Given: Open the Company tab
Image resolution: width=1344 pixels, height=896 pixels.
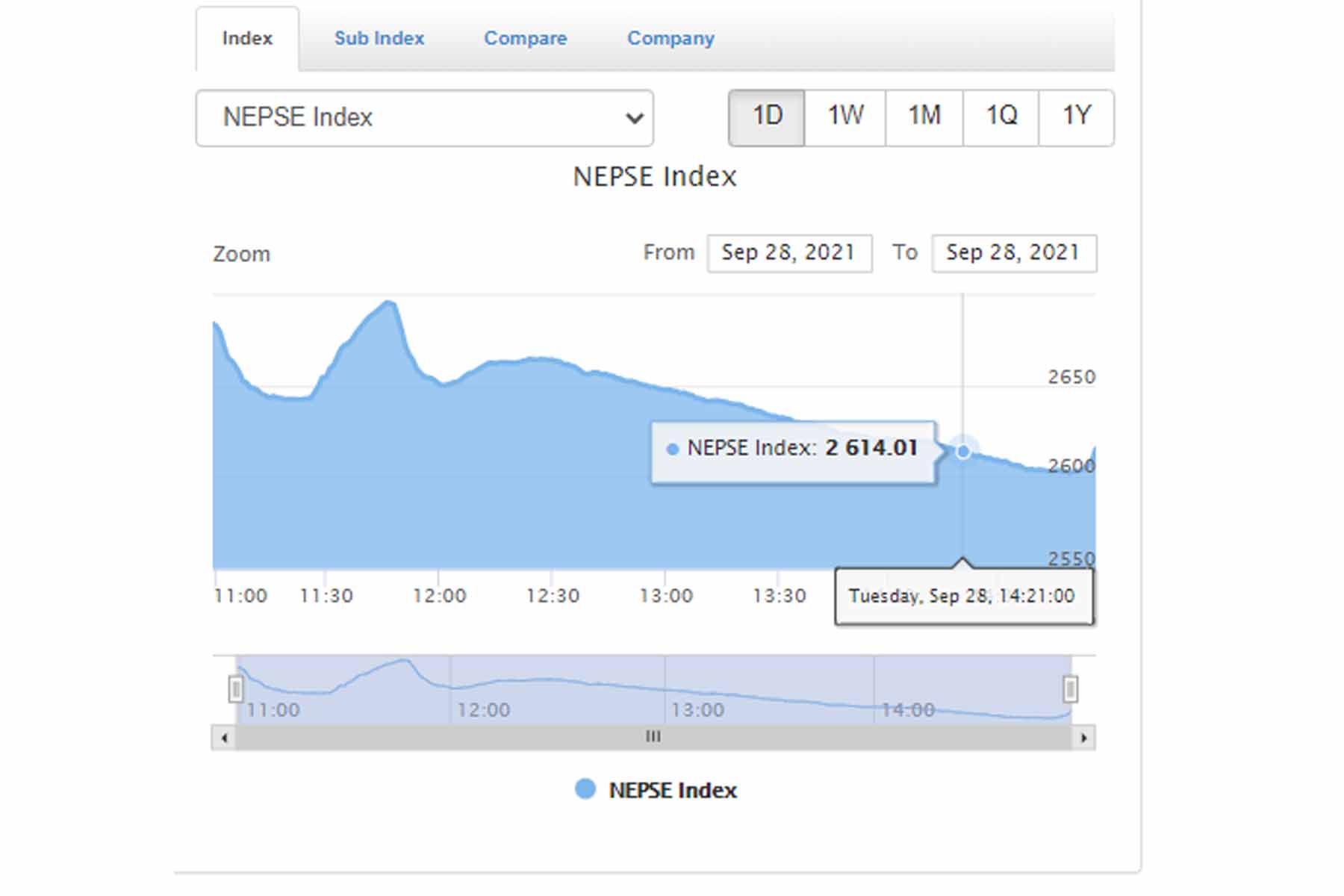Looking at the screenshot, I should [670, 39].
